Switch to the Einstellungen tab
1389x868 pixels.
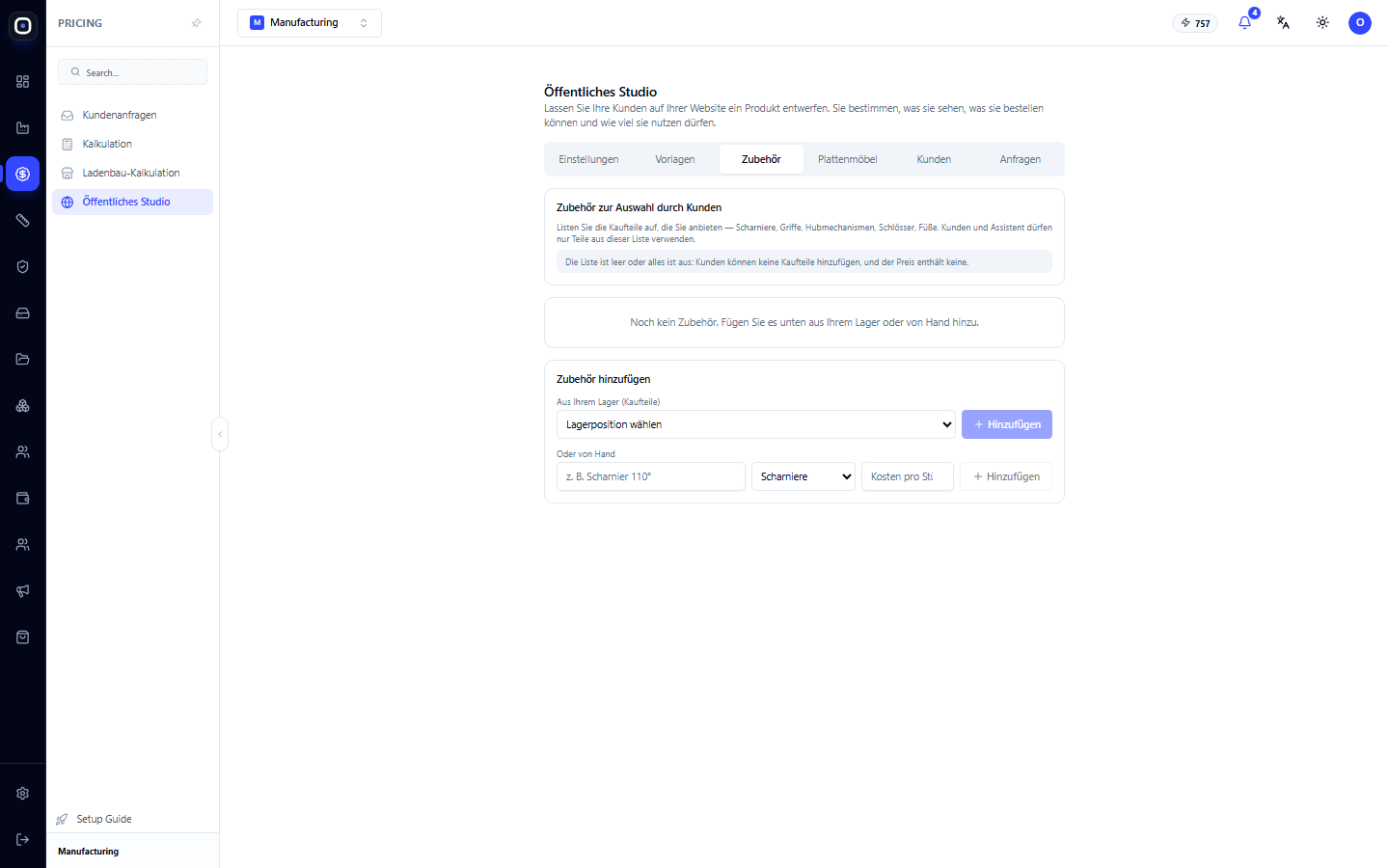588,160
